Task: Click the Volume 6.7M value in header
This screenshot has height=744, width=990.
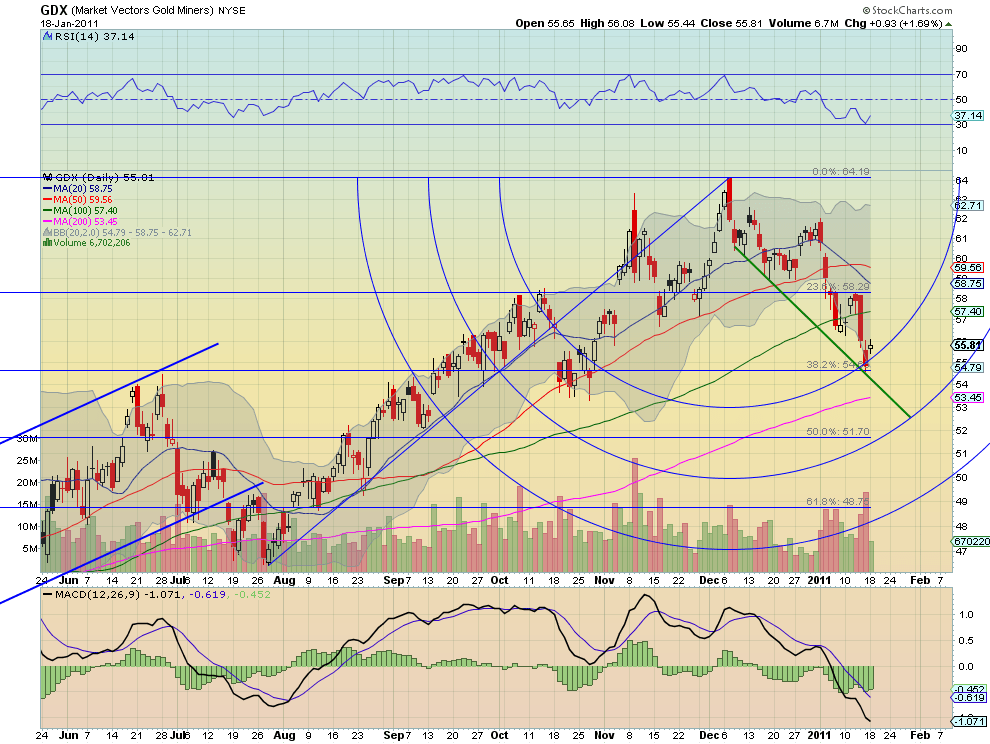Action: pyautogui.click(x=803, y=23)
